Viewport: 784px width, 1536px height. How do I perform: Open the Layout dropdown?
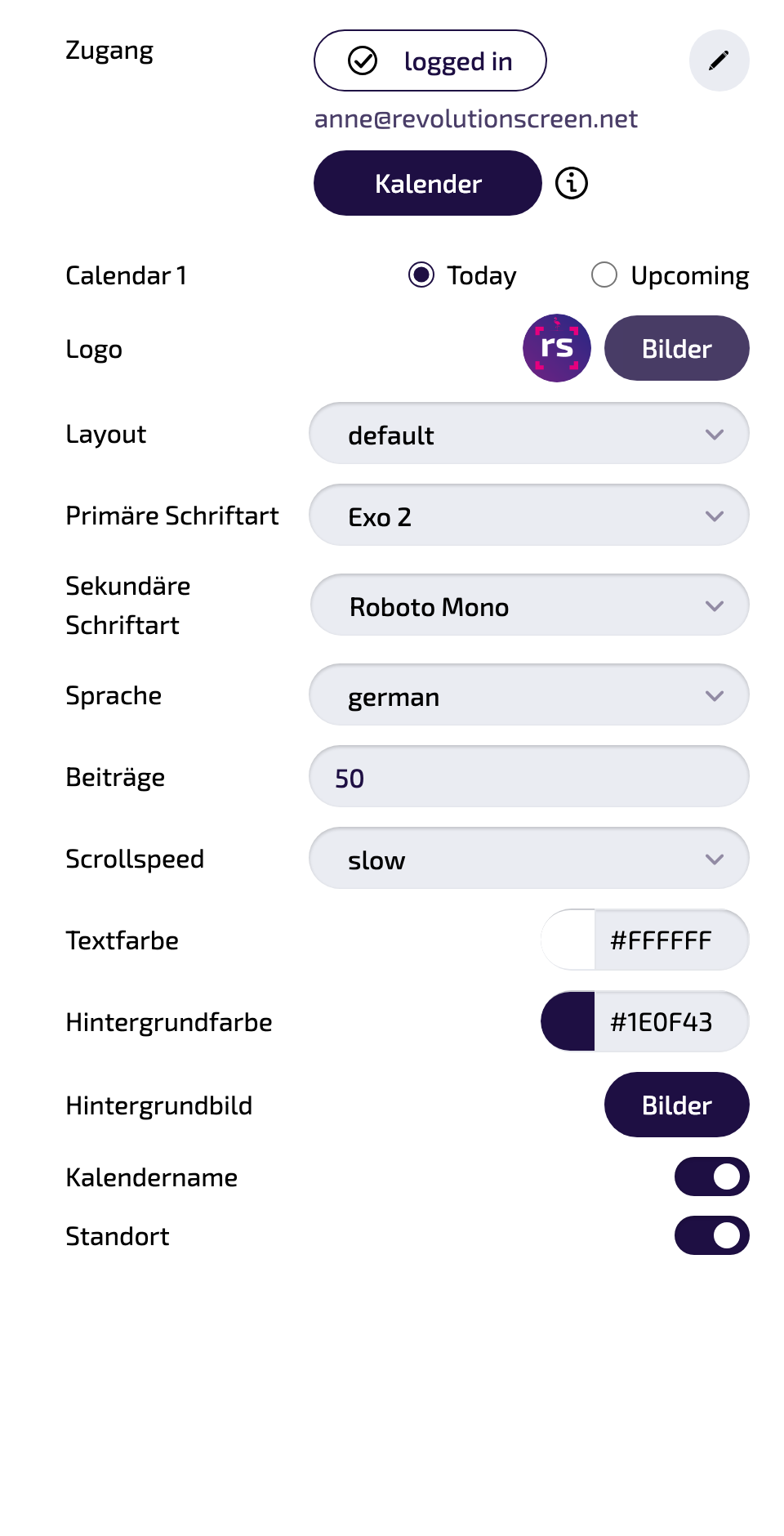click(x=529, y=433)
